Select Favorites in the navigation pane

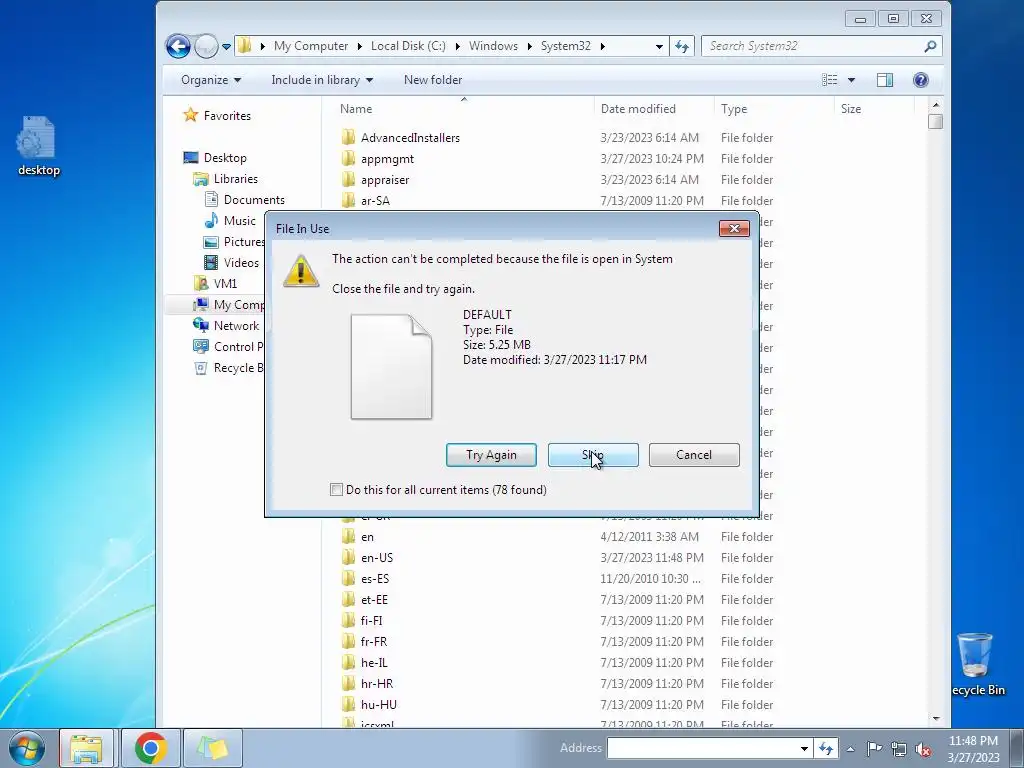(x=217, y=116)
